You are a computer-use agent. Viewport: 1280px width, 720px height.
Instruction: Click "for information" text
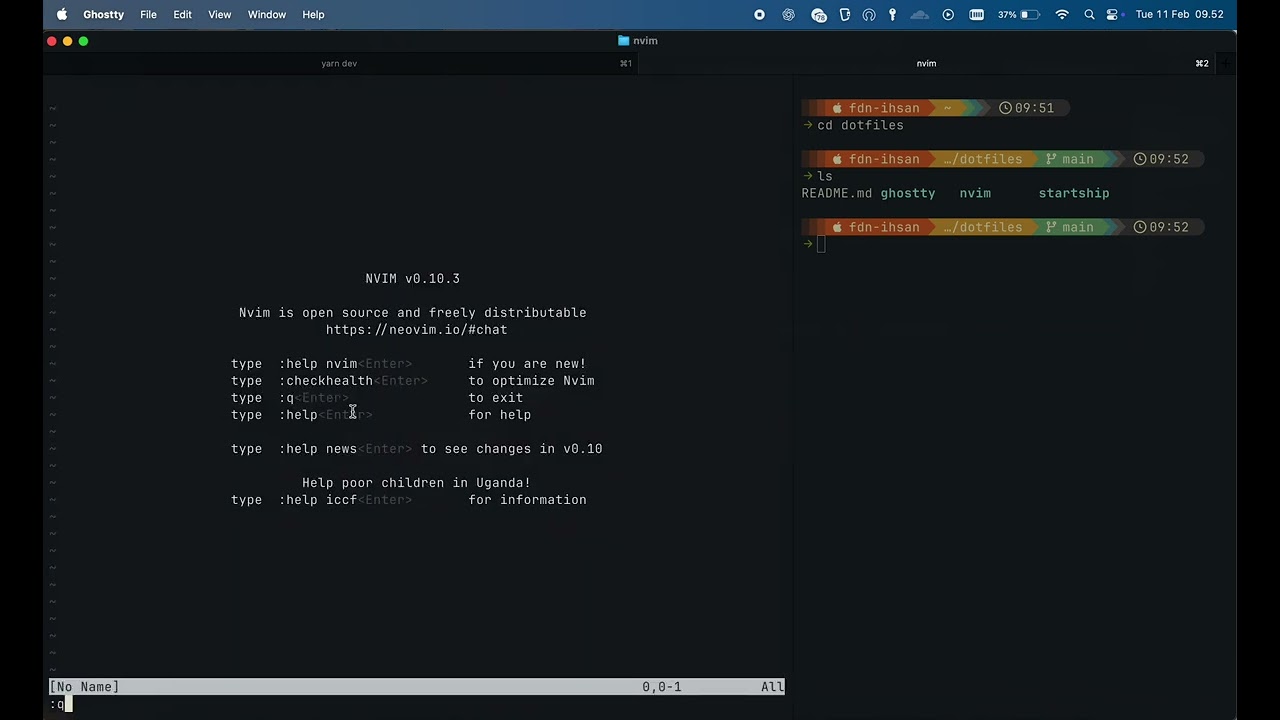click(x=527, y=500)
